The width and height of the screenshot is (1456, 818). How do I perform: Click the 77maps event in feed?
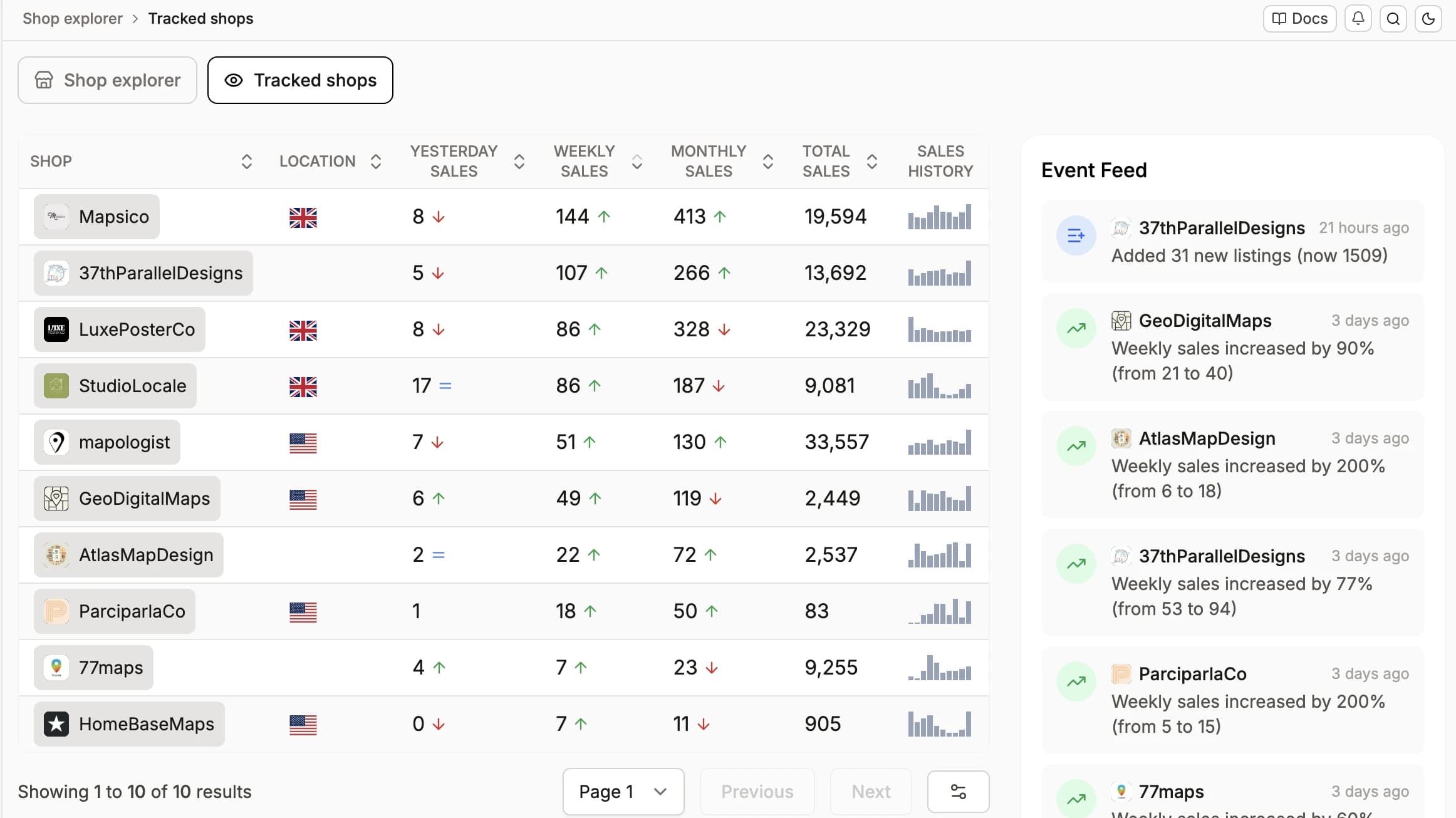coord(1232,792)
